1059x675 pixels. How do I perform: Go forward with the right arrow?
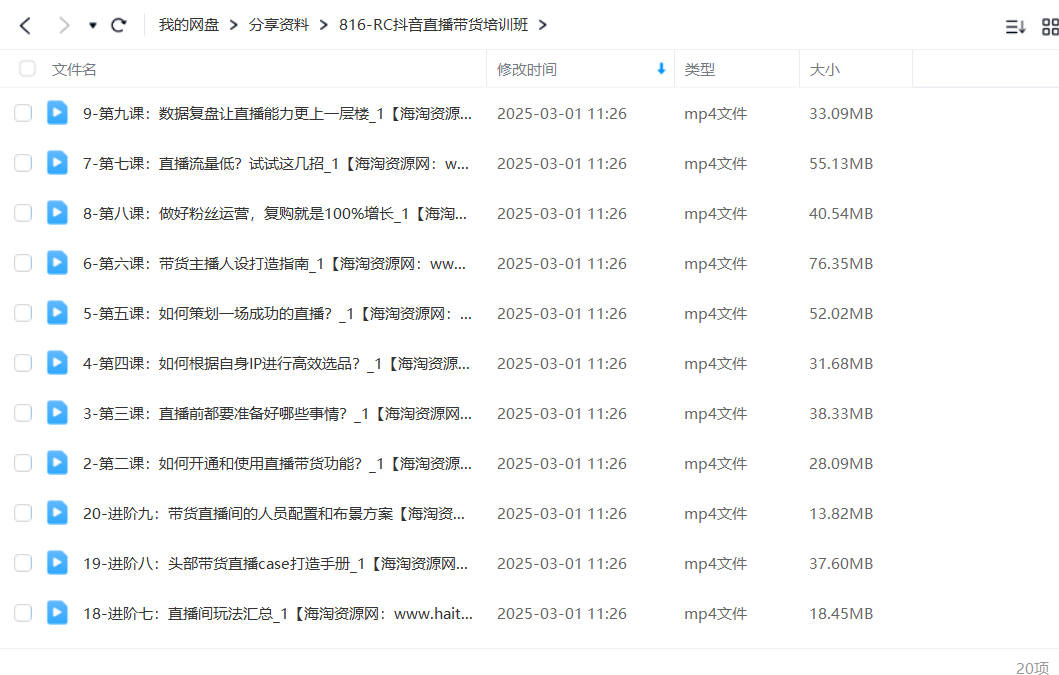pyautogui.click(x=63, y=26)
